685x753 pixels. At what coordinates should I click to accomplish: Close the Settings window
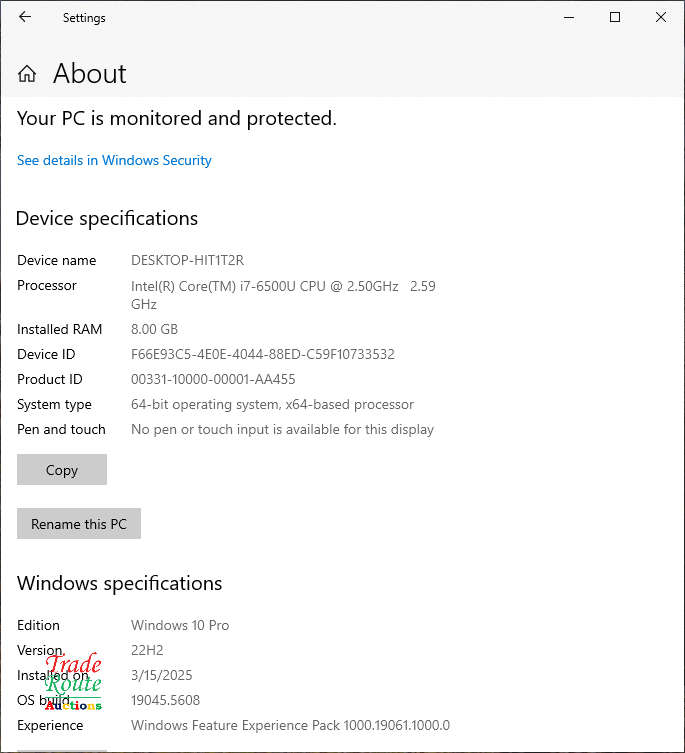(661, 17)
